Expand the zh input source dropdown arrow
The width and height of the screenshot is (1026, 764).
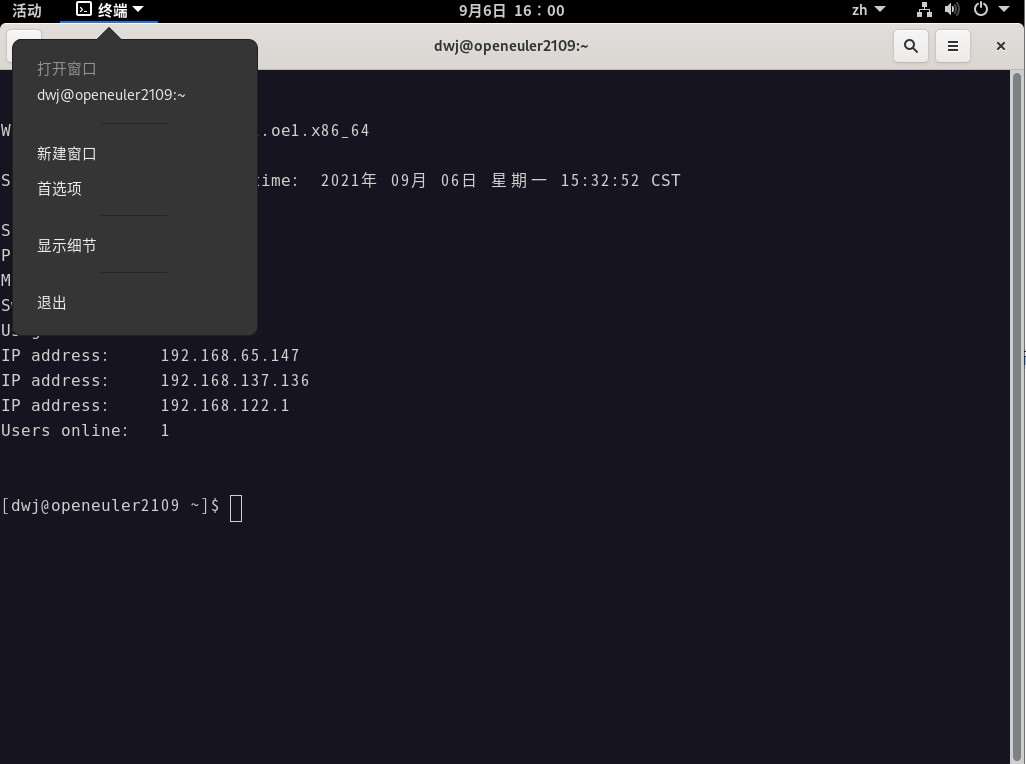(x=880, y=10)
